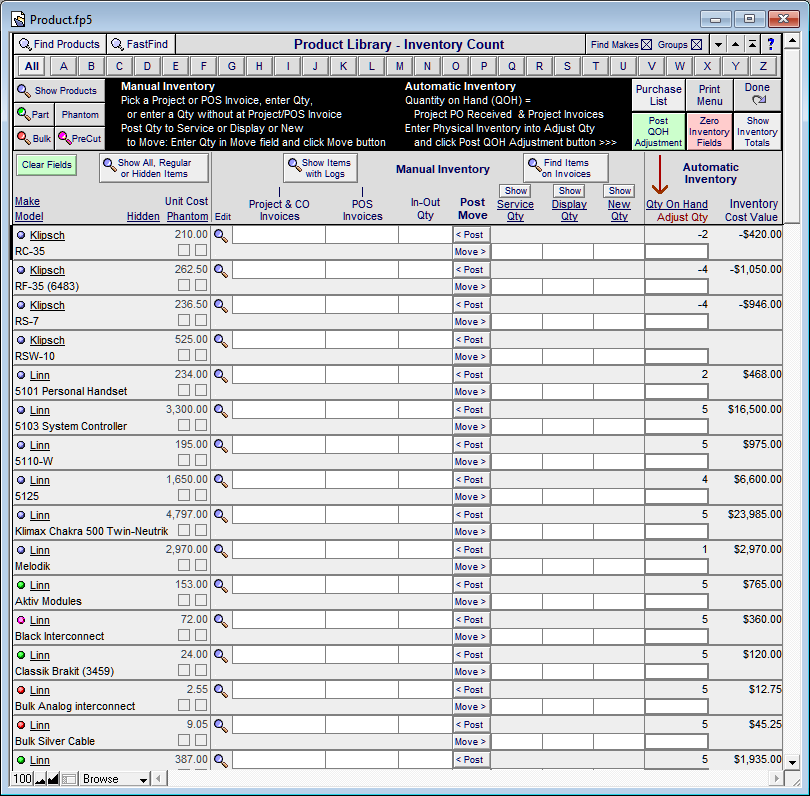This screenshot has height=796, width=810.
Task: Click the red dot beside Linn Bulk Silver Cable
Action: click(21, 725)
